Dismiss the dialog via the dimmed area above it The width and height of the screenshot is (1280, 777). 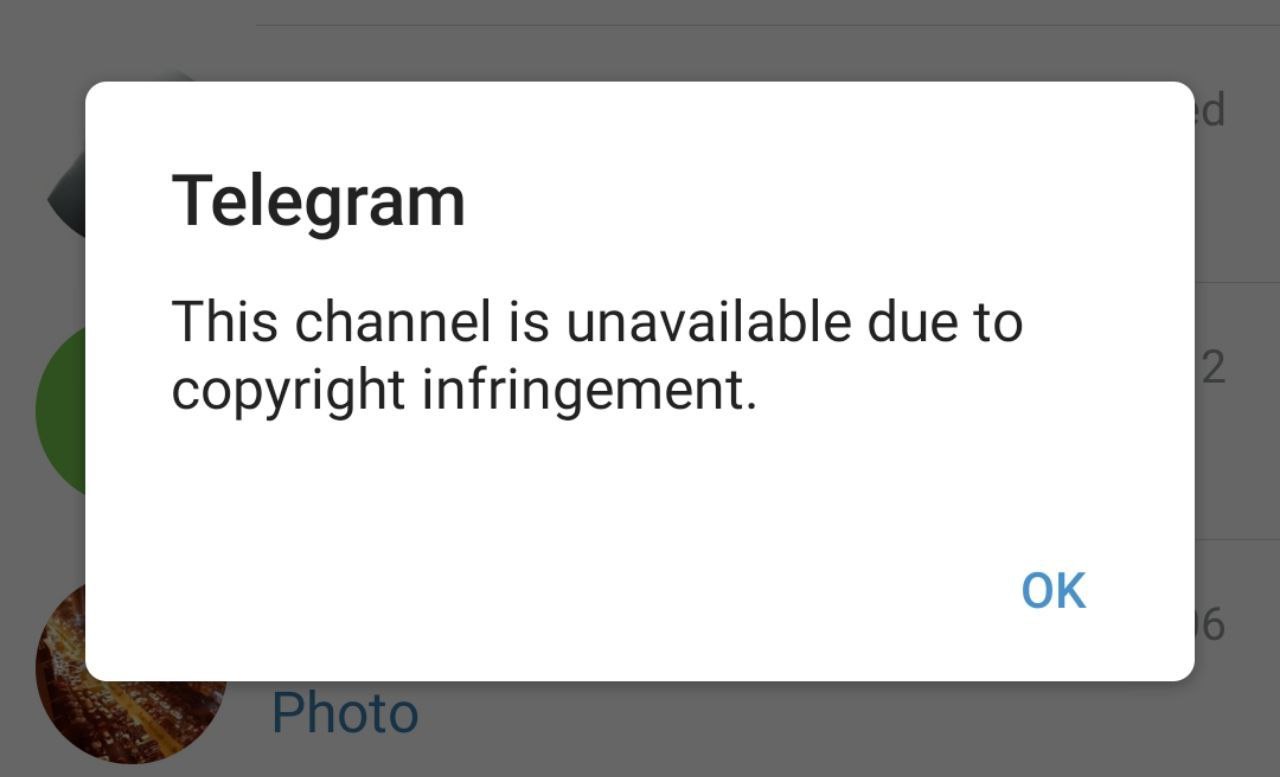(x=640, y=40)
